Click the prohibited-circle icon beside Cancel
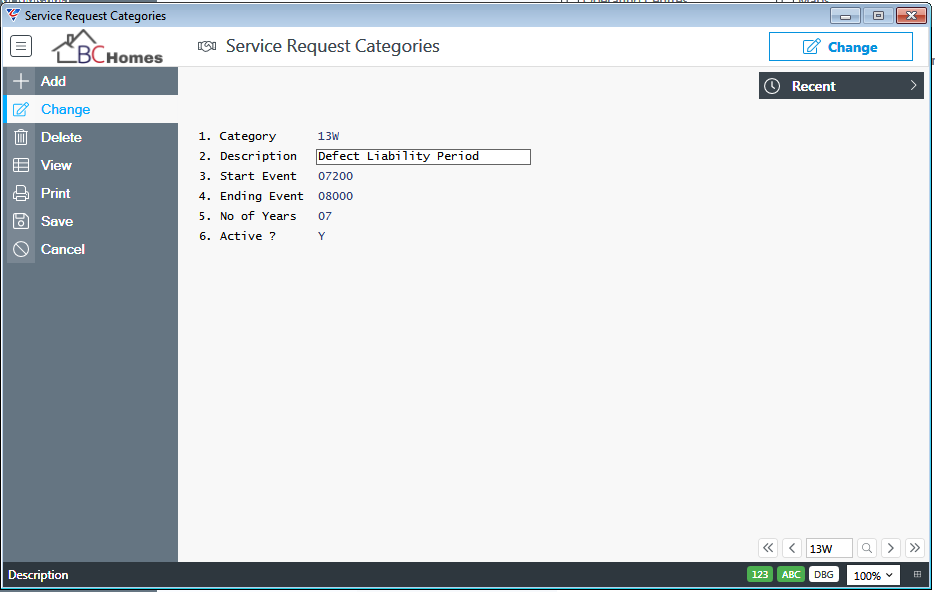This screenshot has width=935, height=592. 21,249
